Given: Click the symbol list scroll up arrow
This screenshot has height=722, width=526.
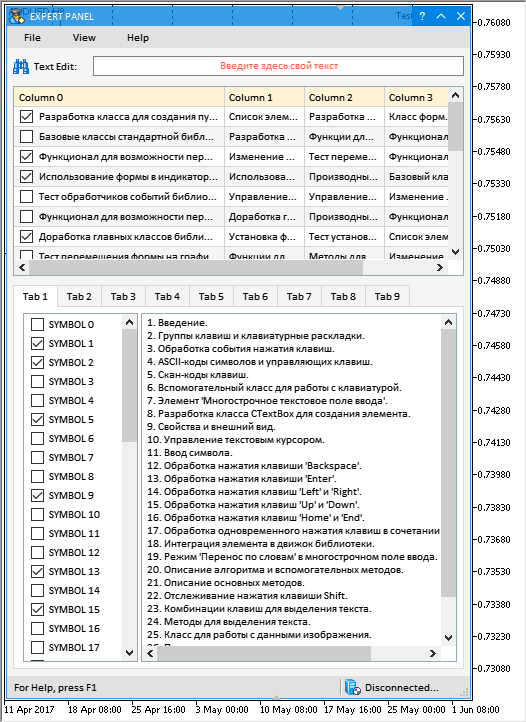Looking at the screenshot, I should pos(129,322).
